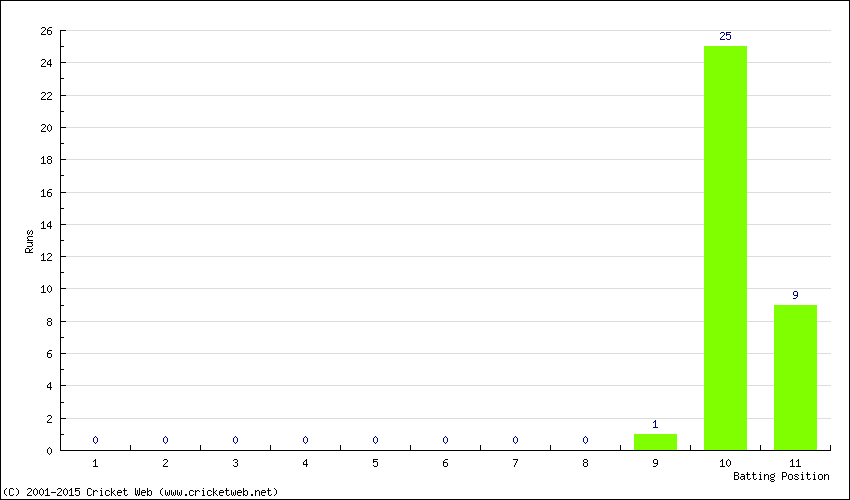Click the x-axis label "10"

(x=725, y=463)
